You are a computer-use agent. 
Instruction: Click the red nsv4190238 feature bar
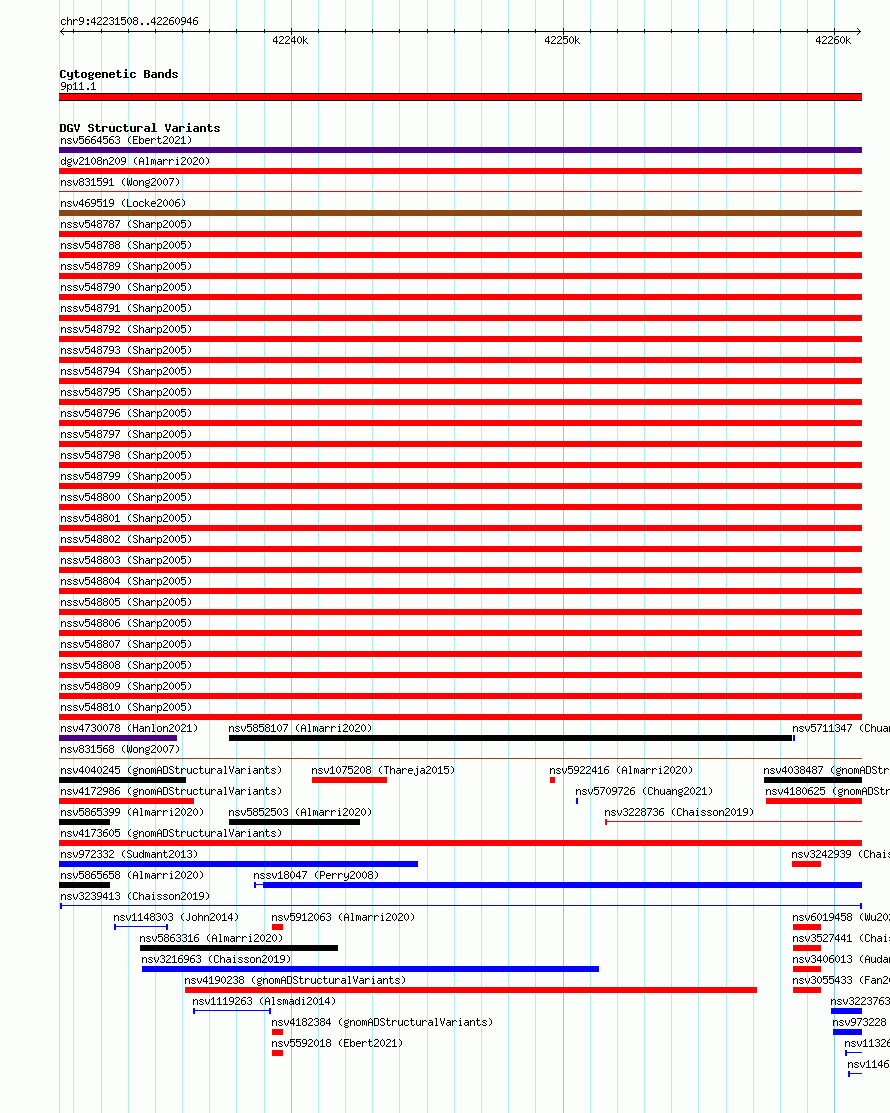coord(471,990)
